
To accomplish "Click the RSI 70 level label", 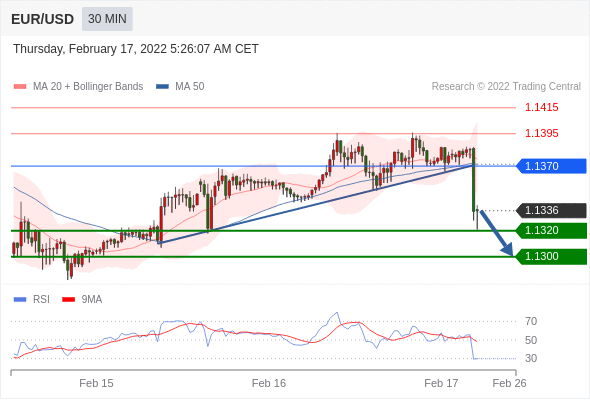I will (x=531, y=321).
